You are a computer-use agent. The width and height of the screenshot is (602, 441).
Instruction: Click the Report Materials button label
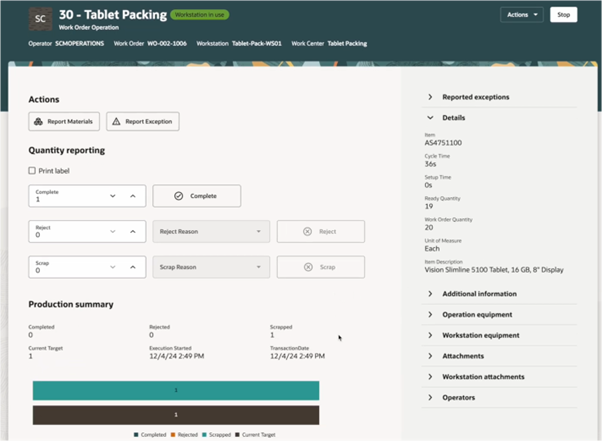pos(70,122)
